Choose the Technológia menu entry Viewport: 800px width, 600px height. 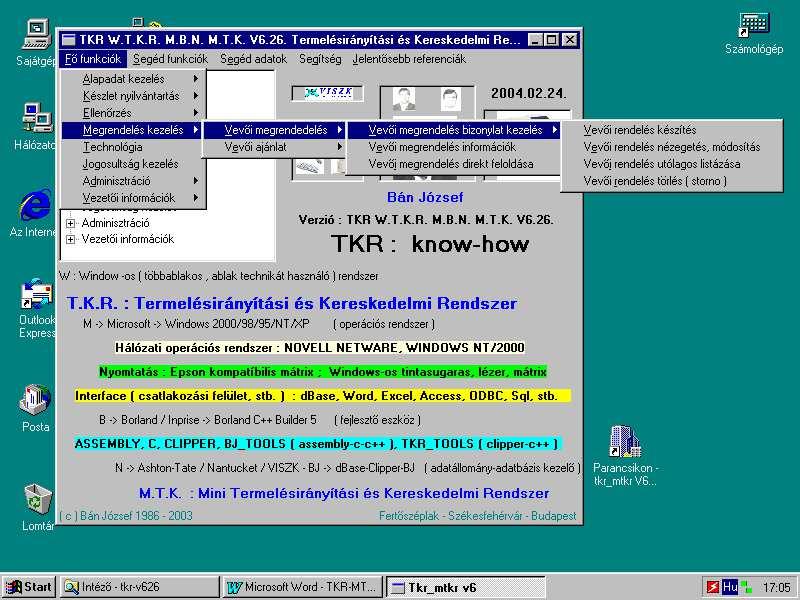point(133,147)
